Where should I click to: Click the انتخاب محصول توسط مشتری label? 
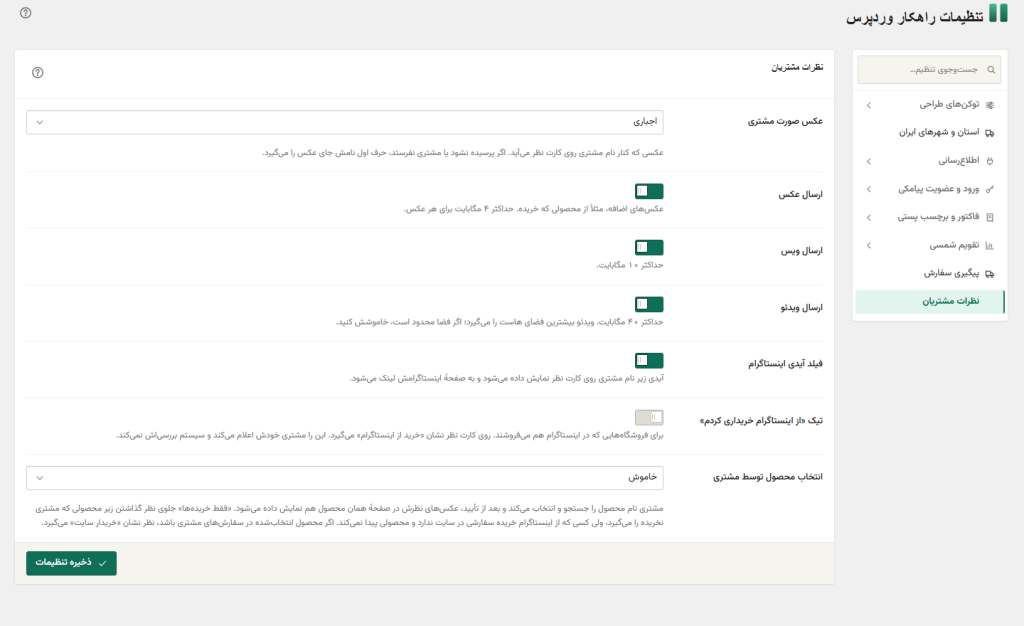[767, 477]
